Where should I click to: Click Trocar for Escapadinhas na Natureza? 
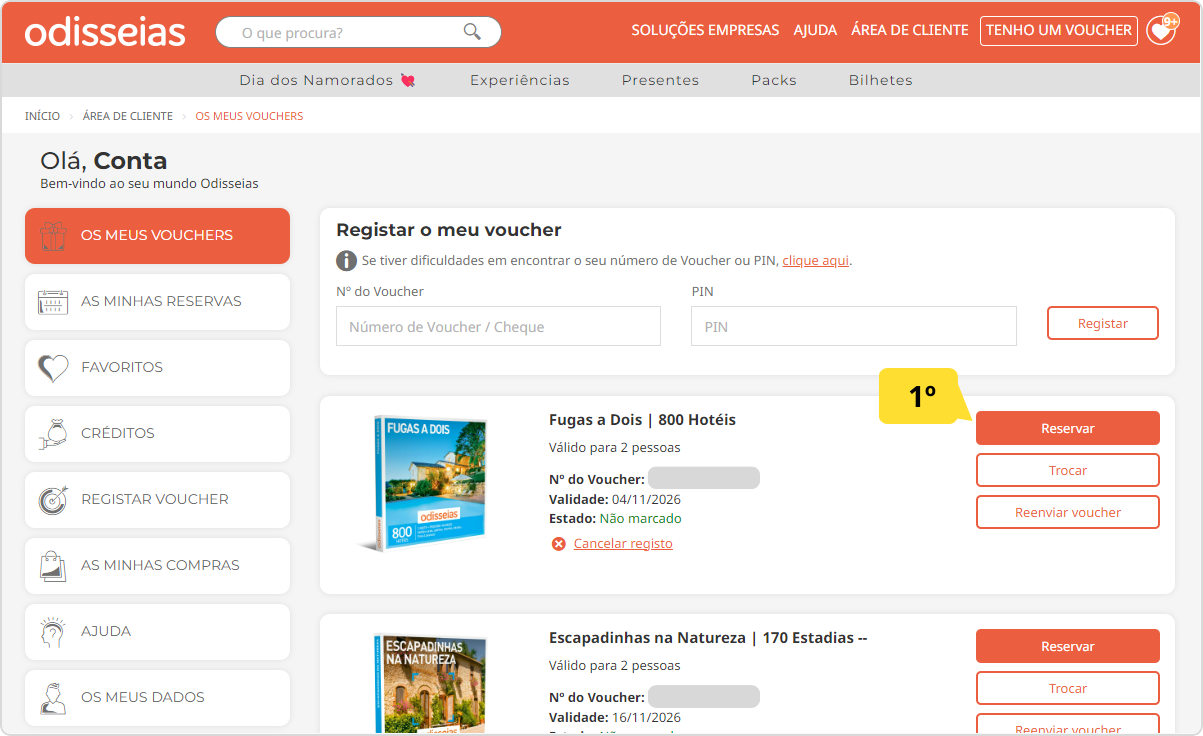[1068, 688]
